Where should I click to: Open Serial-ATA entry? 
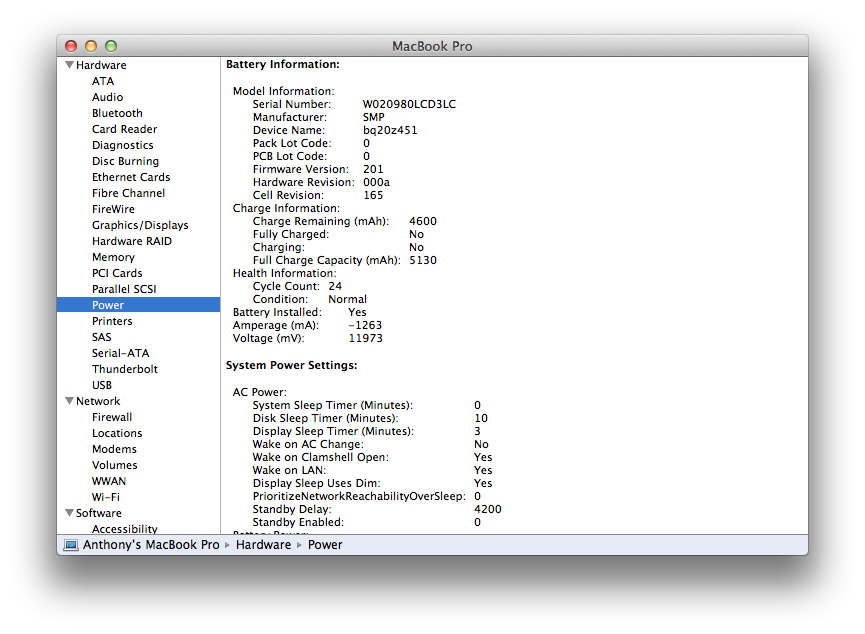click(x=120, y=353)
